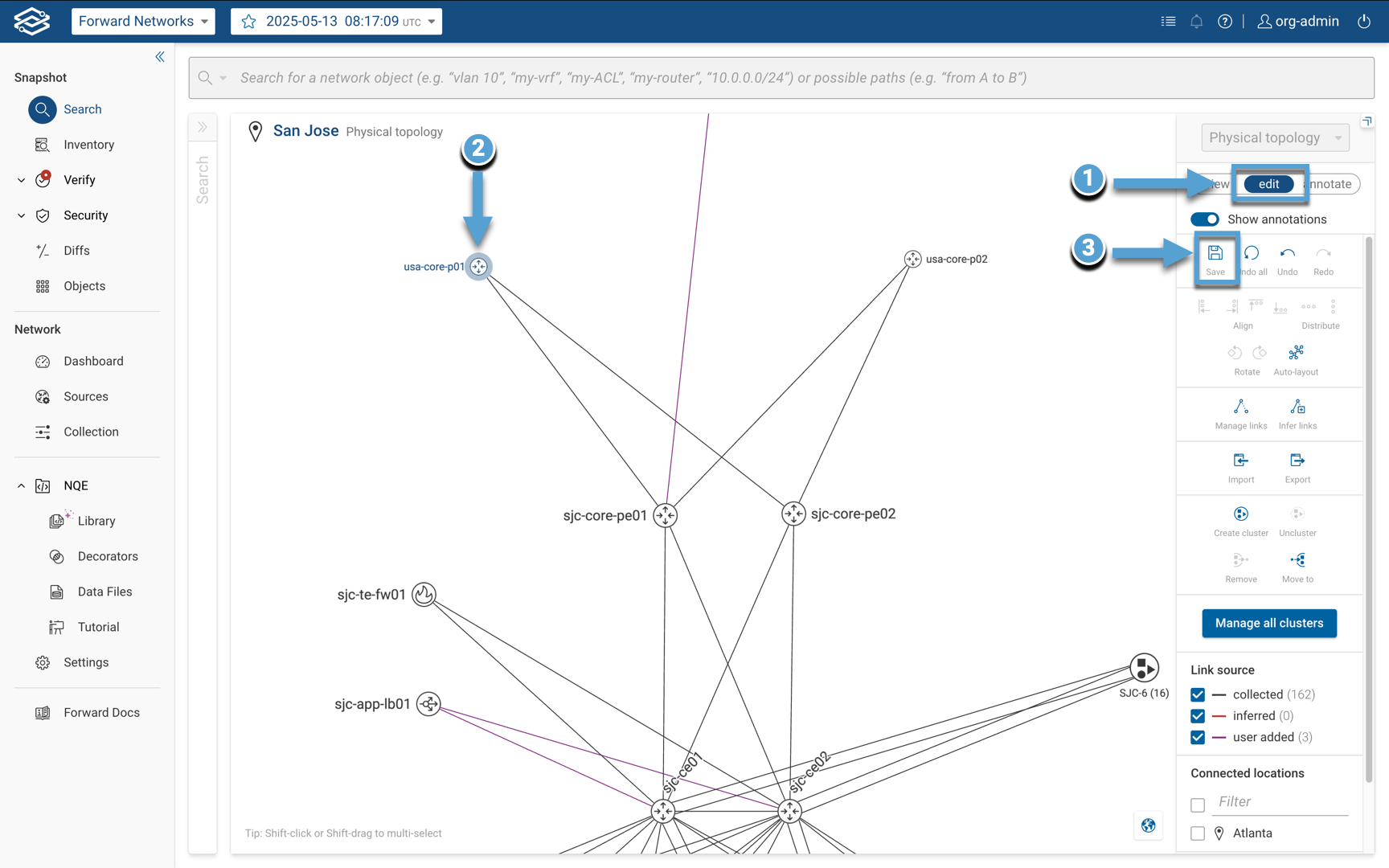Image resolution: width=1389 pixels, height=868 pixels.
Task: Collapse the NQE section
Action: click(x=21, y=485)
